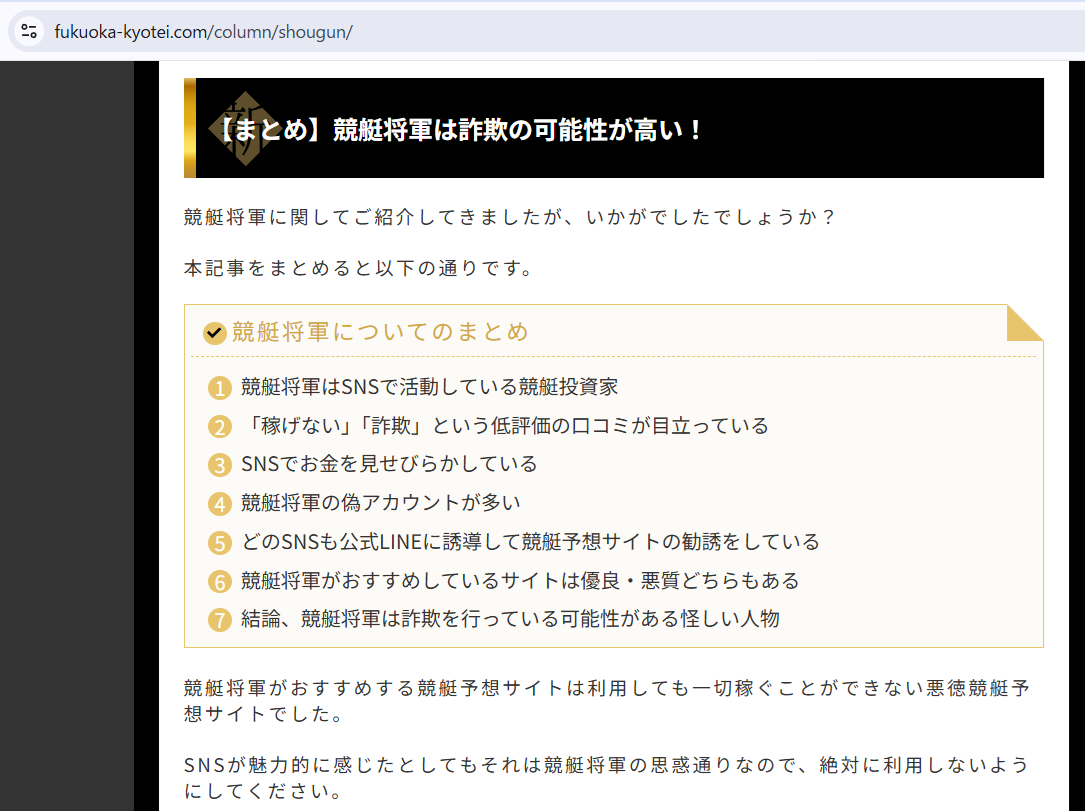Image resolution: width=1085 pixels, height=811 pixels.
Task: Click the folded corner of summary box
Action: [1024, 323]
